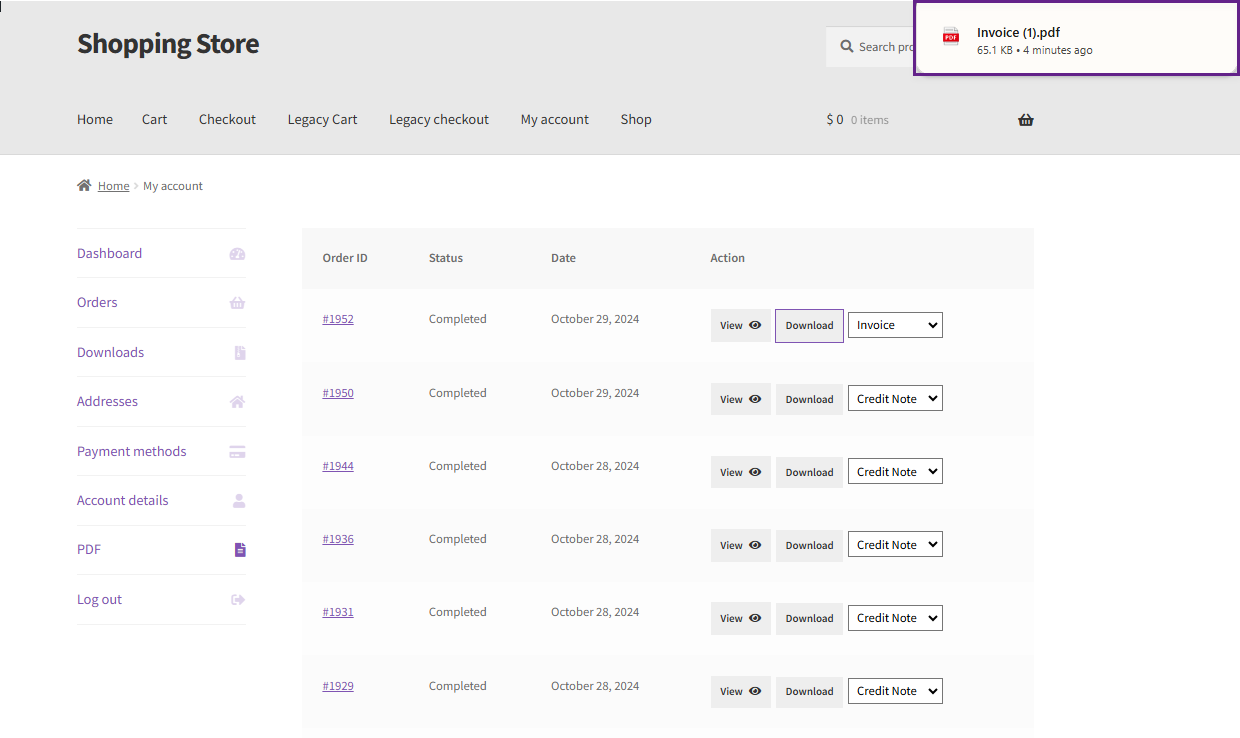Click the eye icon for order #1952

click(755, 325)
